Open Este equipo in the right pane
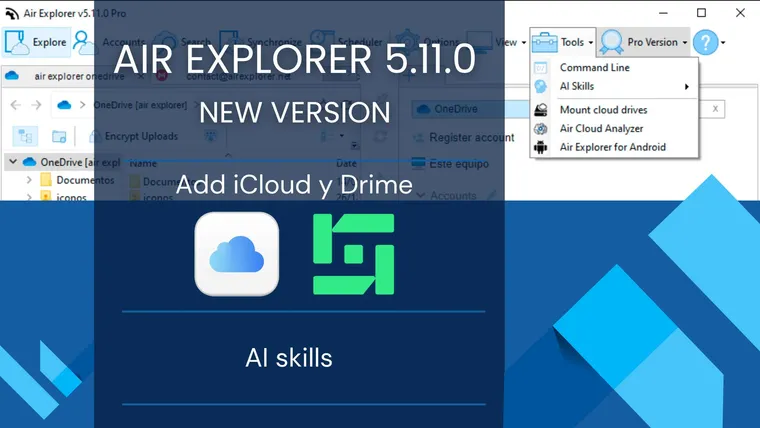This screenshot has width=760, height=428. (x=450, y=164)
